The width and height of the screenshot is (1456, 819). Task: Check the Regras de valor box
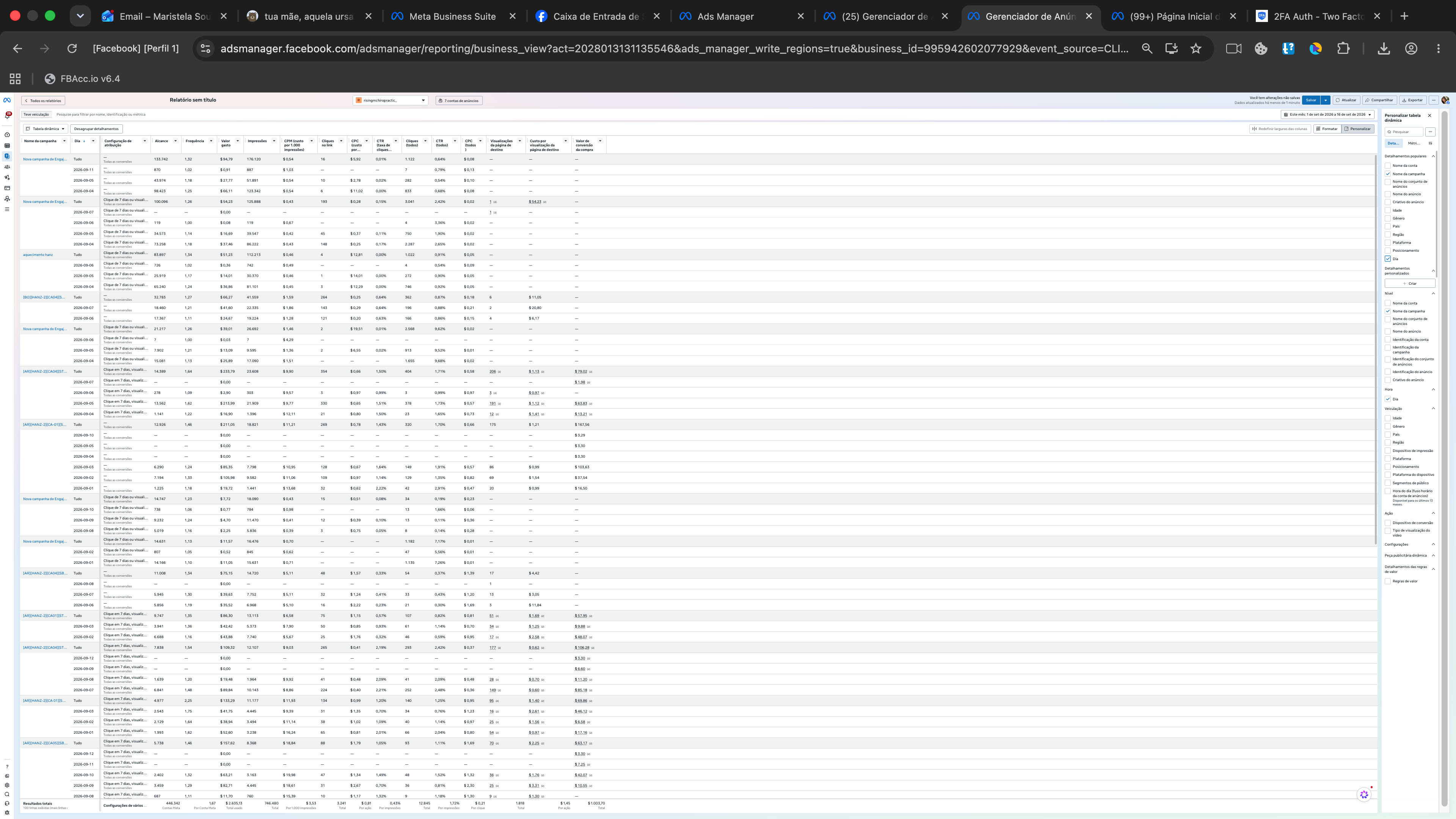pyautogui.click(x=1388, y=581)
